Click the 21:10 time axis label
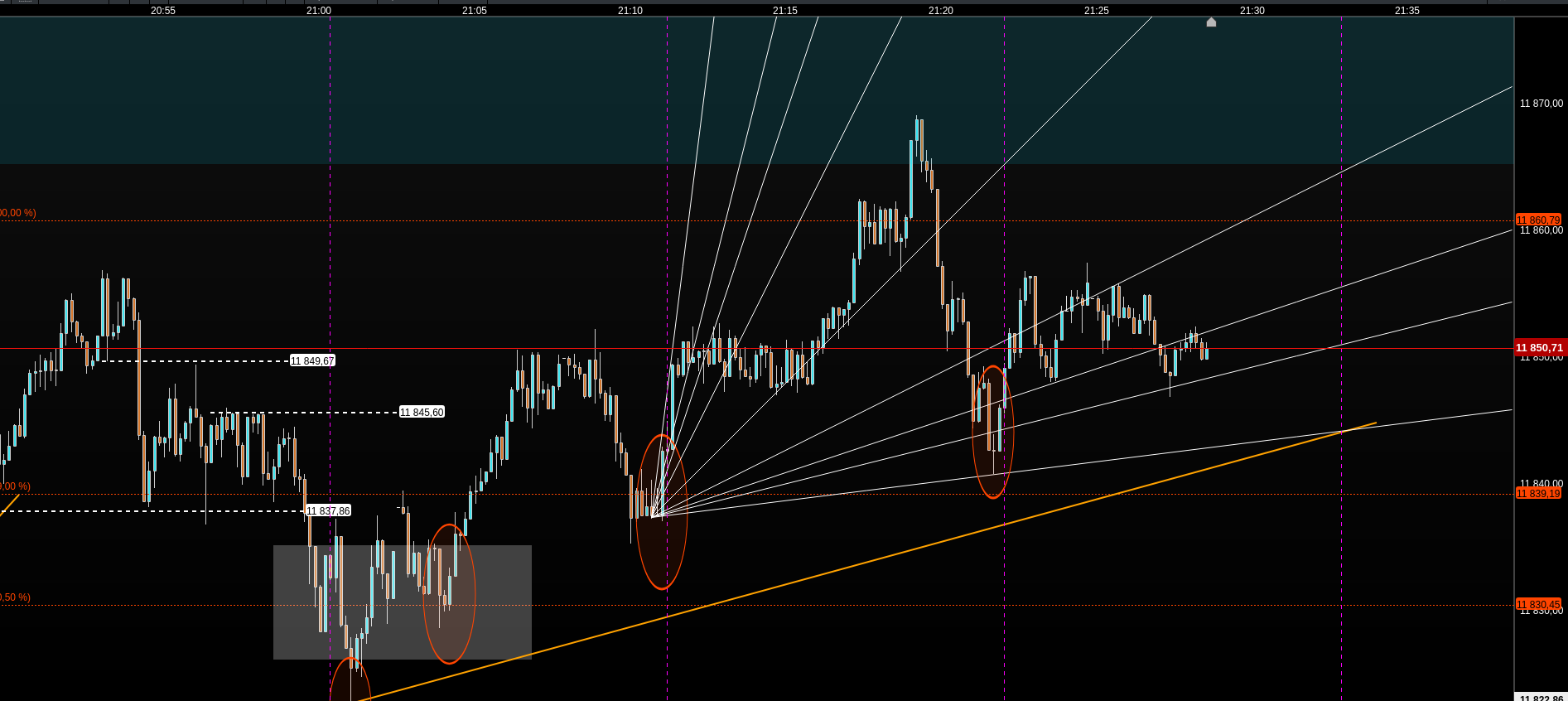Screen dimensions: 1568x701 tap(630, 11)
